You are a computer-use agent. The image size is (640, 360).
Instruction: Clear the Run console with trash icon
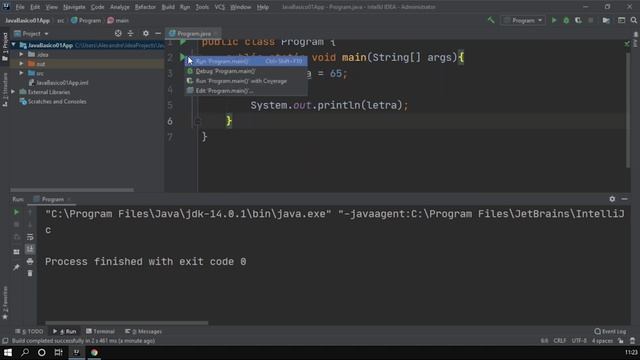pos(30,273)
